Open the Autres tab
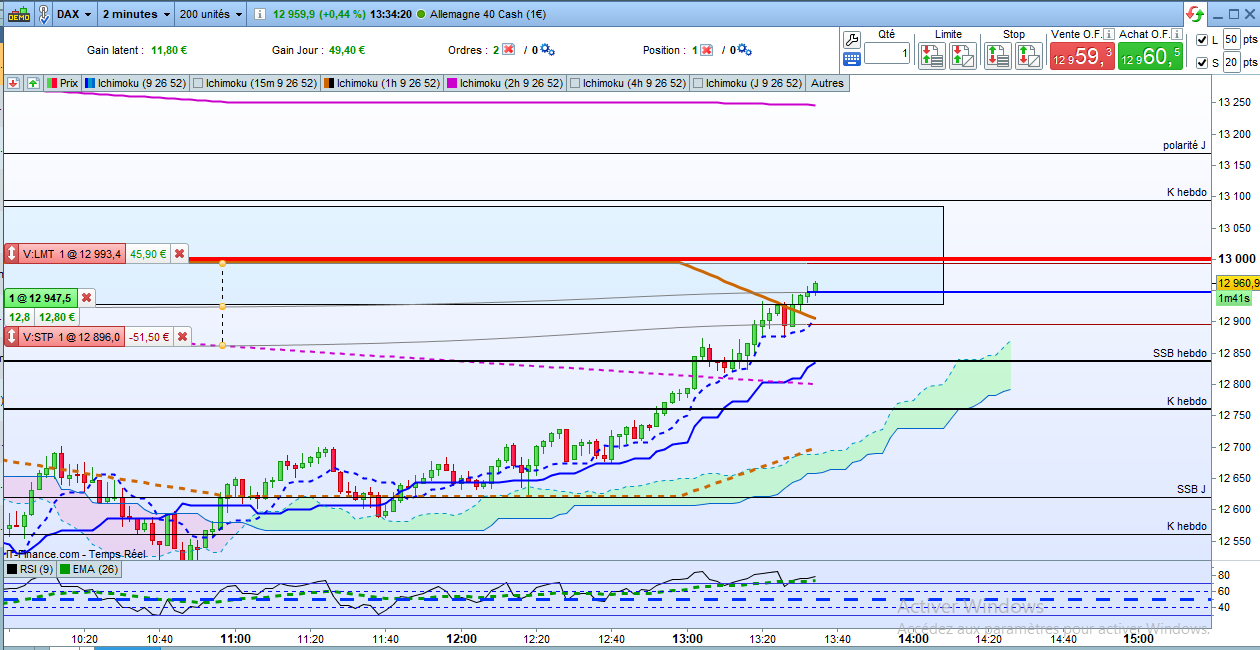The height and width of the screenshot is (650, 1260). [x=827, y=83]
